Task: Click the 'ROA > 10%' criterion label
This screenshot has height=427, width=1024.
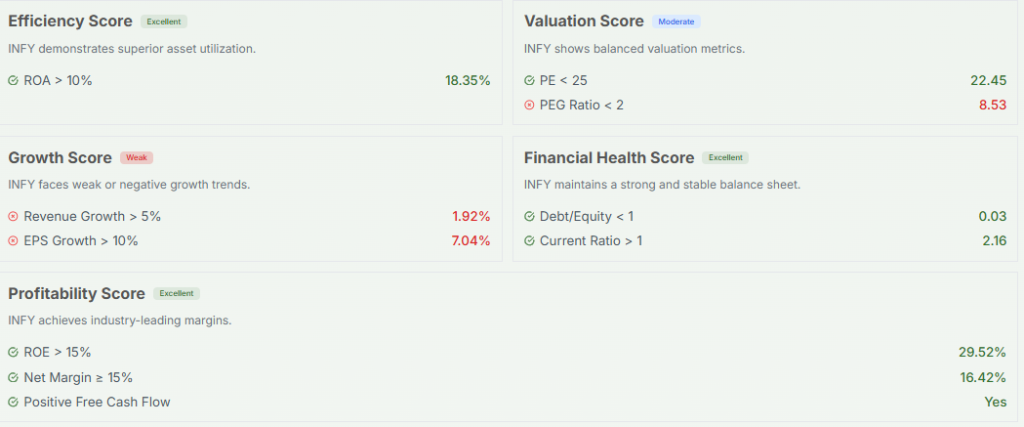Action: click(x=58, y=81)
